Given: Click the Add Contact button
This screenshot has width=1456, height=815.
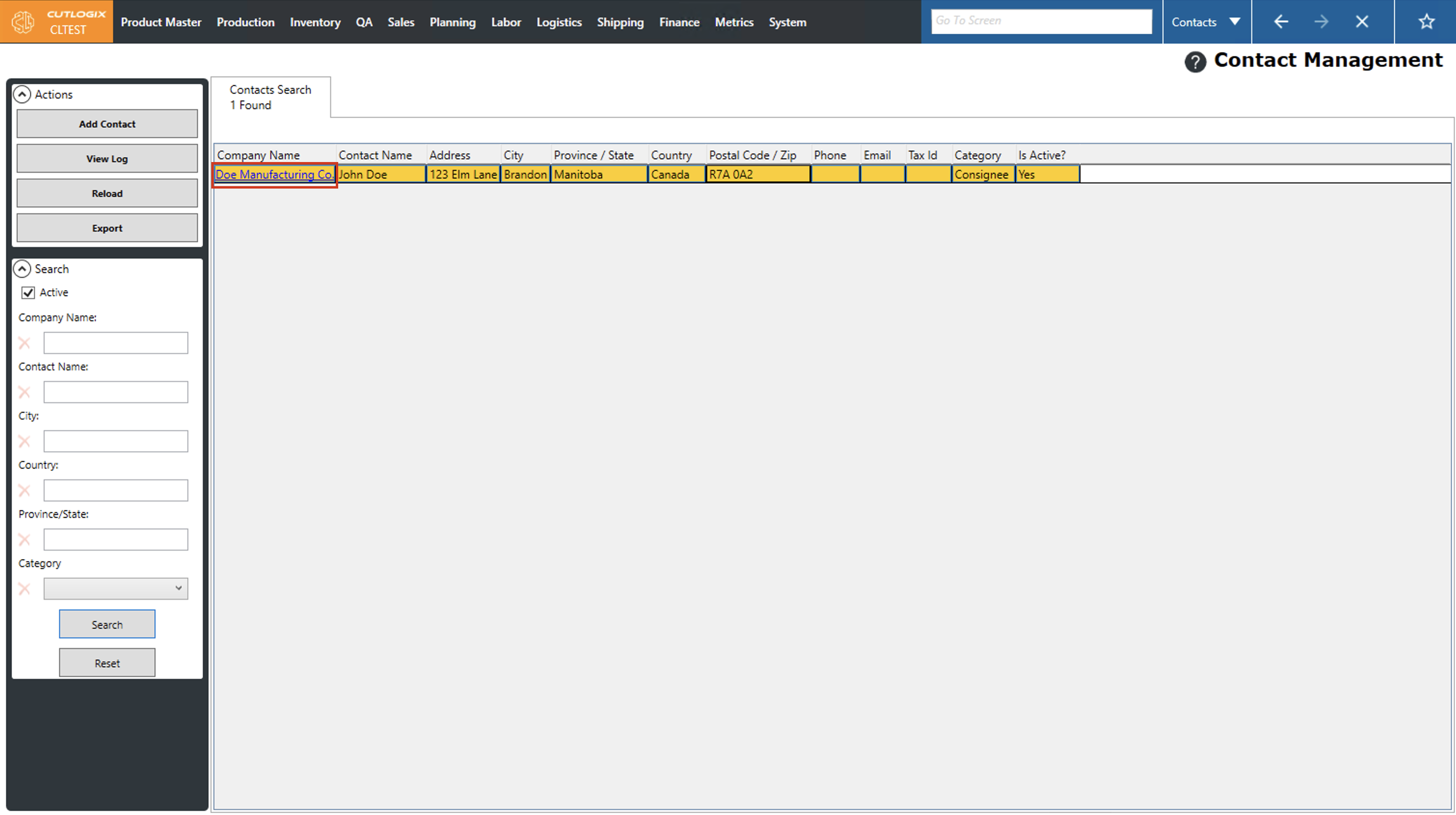Looking at the screenshot, I should click(x=107, y=124).
